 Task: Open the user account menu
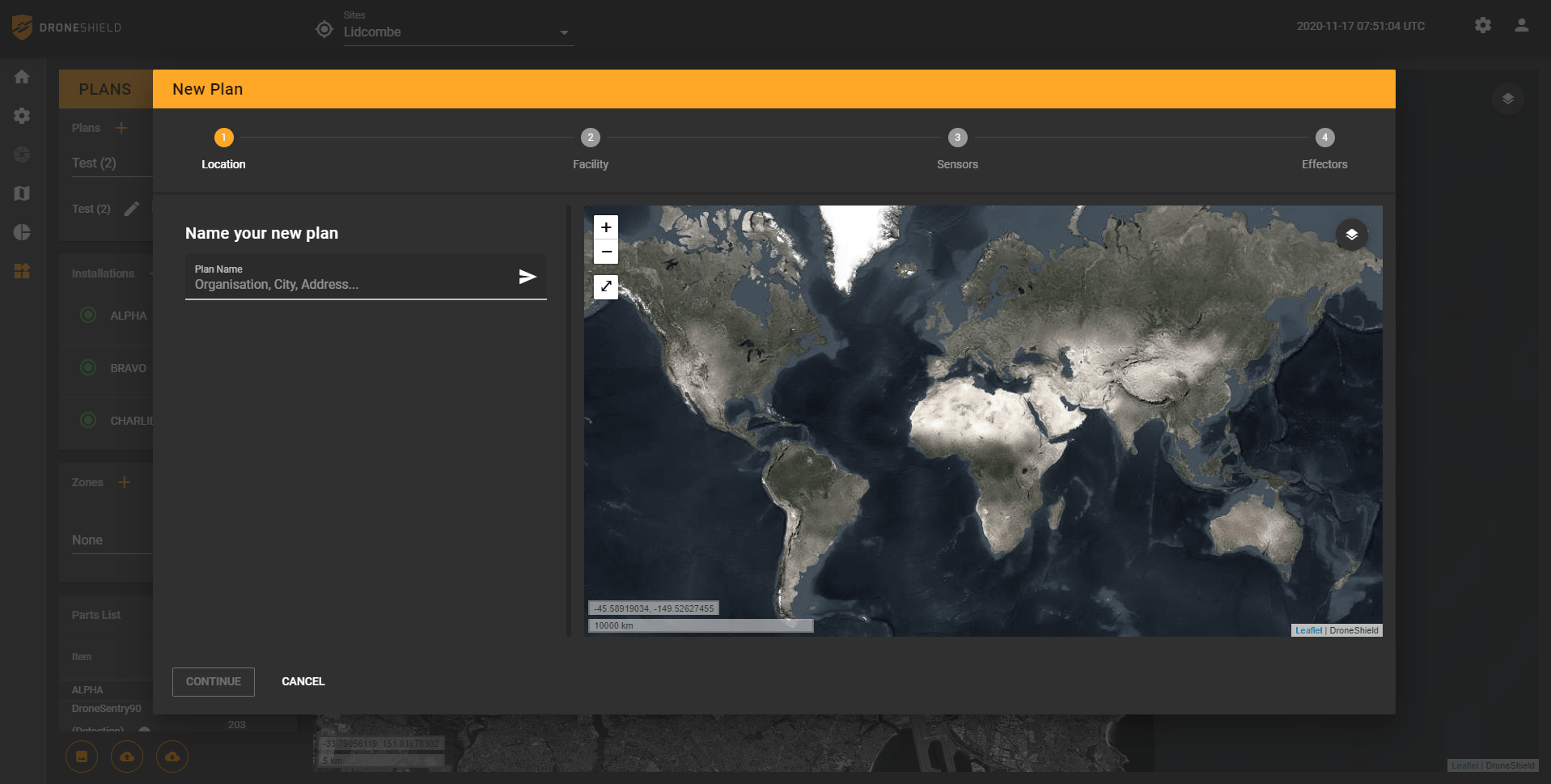1521,25
